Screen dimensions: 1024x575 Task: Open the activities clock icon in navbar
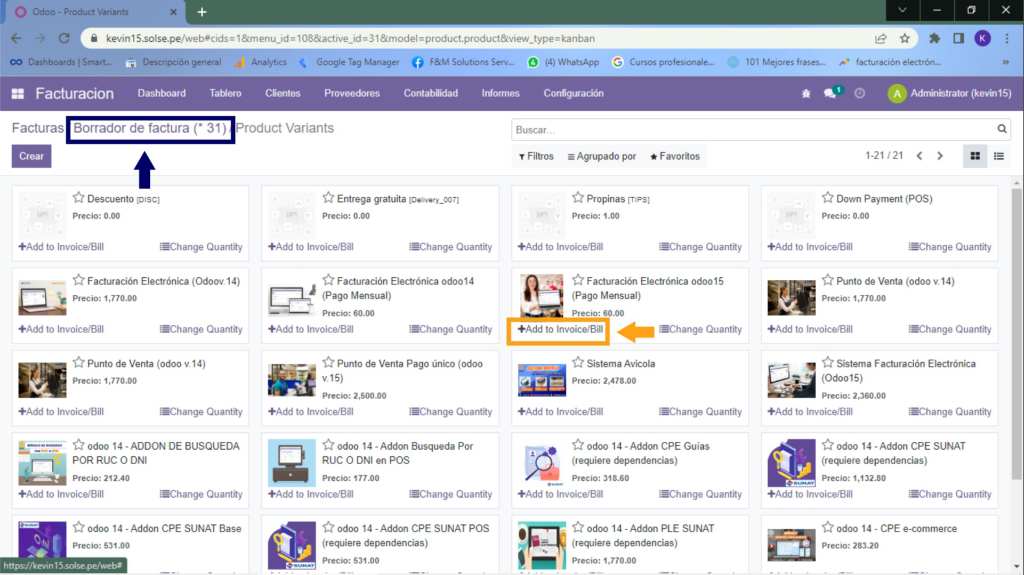(859, 93)
